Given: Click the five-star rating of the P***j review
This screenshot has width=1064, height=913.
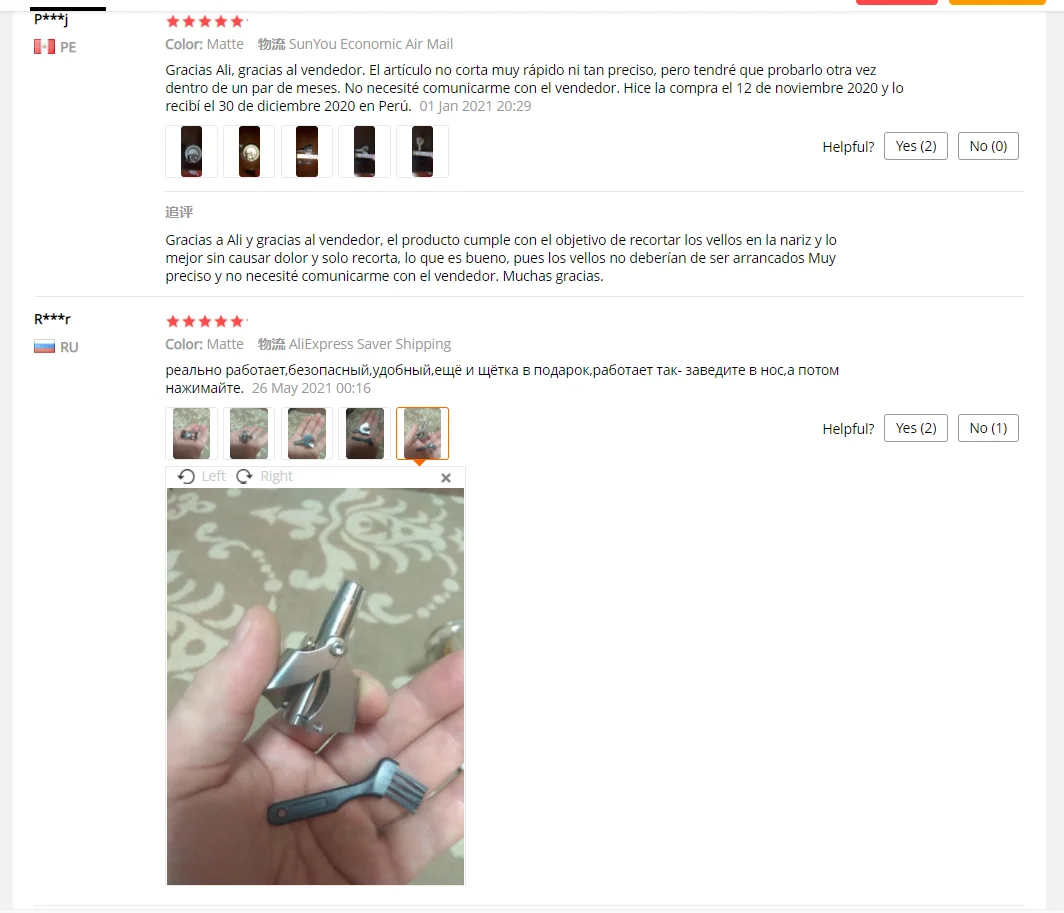Looking at the screenshot, I should 206,22.
